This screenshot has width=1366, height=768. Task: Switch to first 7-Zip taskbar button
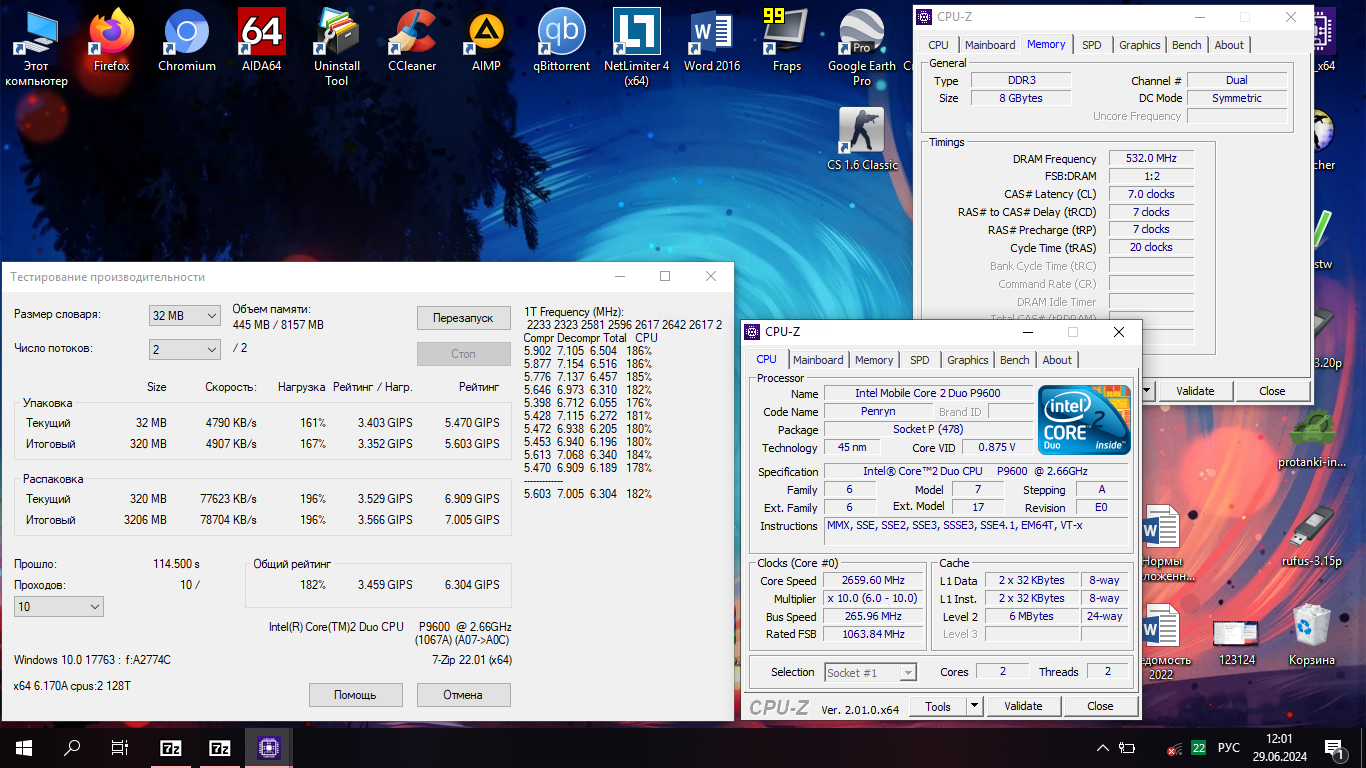171,747
